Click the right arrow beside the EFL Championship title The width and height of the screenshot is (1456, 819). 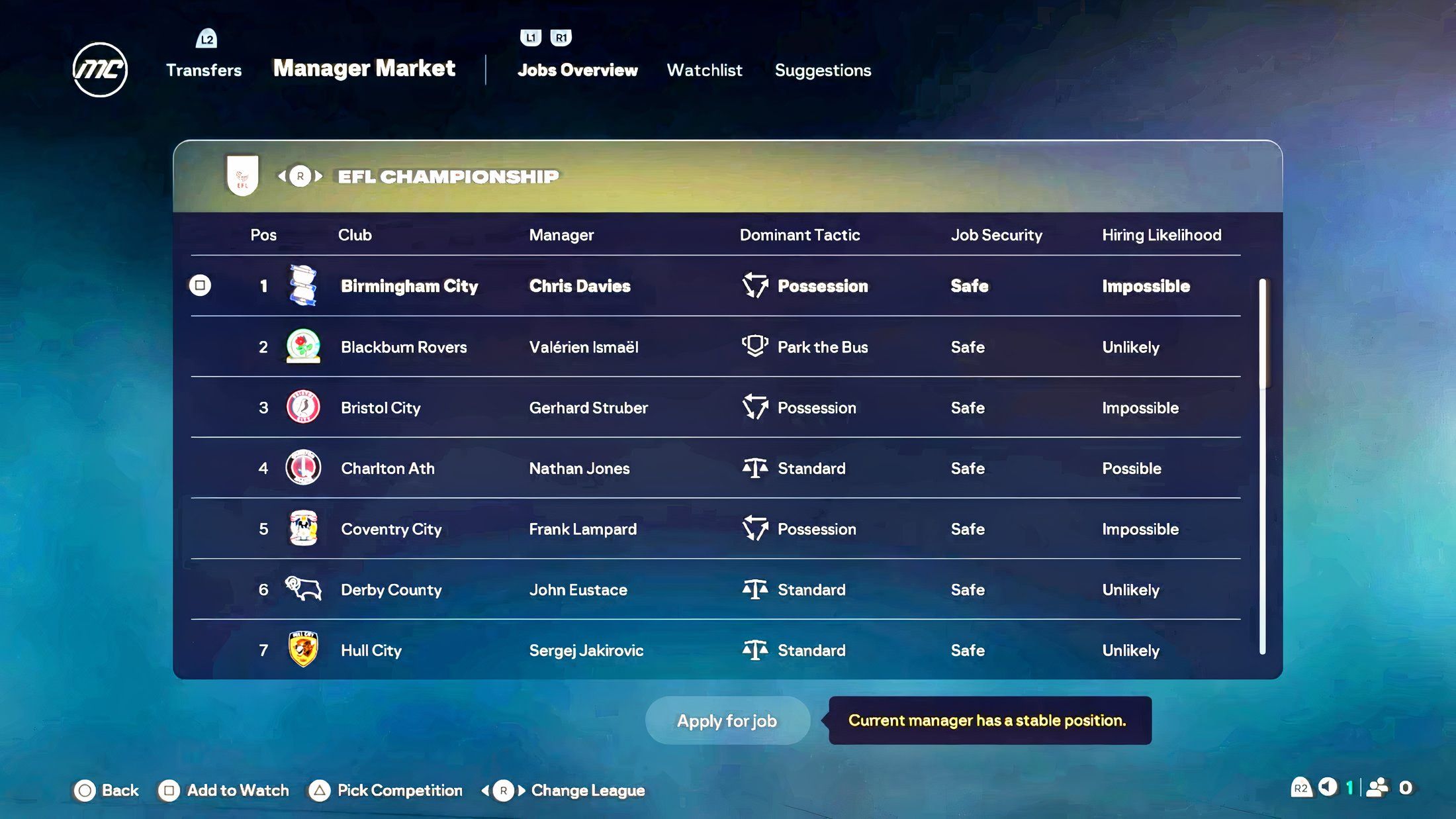[319, 176]
